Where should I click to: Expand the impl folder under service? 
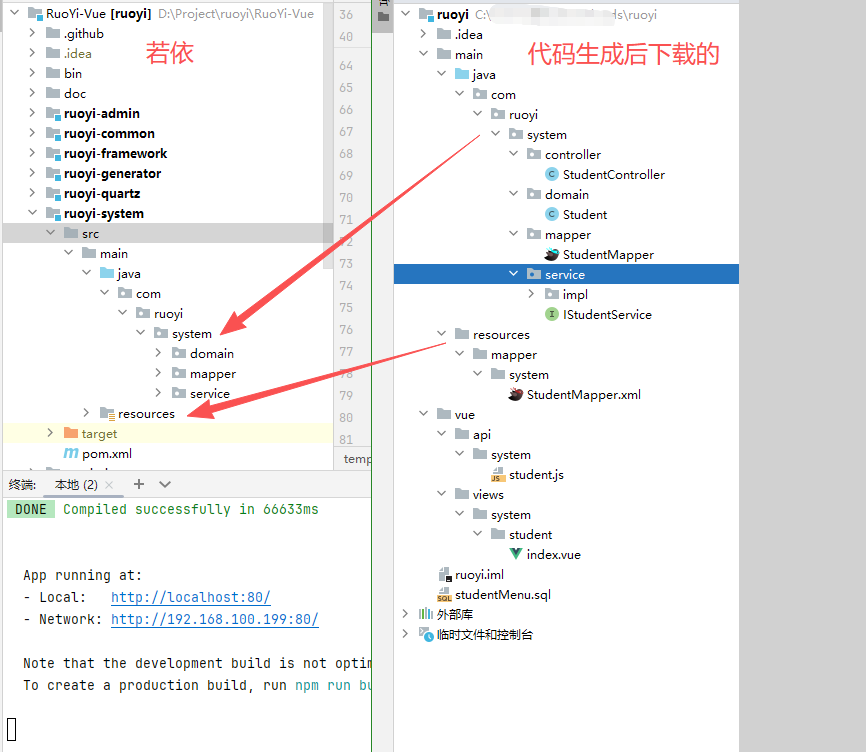[533, 294]
